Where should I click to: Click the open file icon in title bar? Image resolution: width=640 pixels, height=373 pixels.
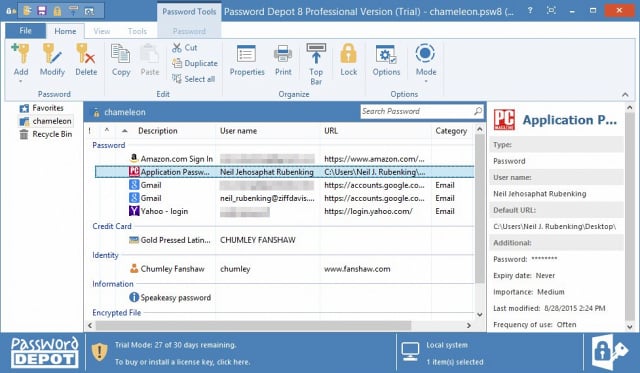27,11
